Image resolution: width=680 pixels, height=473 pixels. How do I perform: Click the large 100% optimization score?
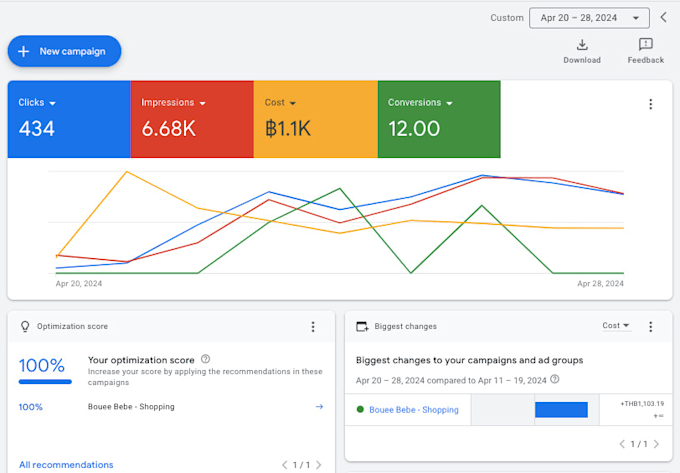pyautogui.click(x=42, y=365)
